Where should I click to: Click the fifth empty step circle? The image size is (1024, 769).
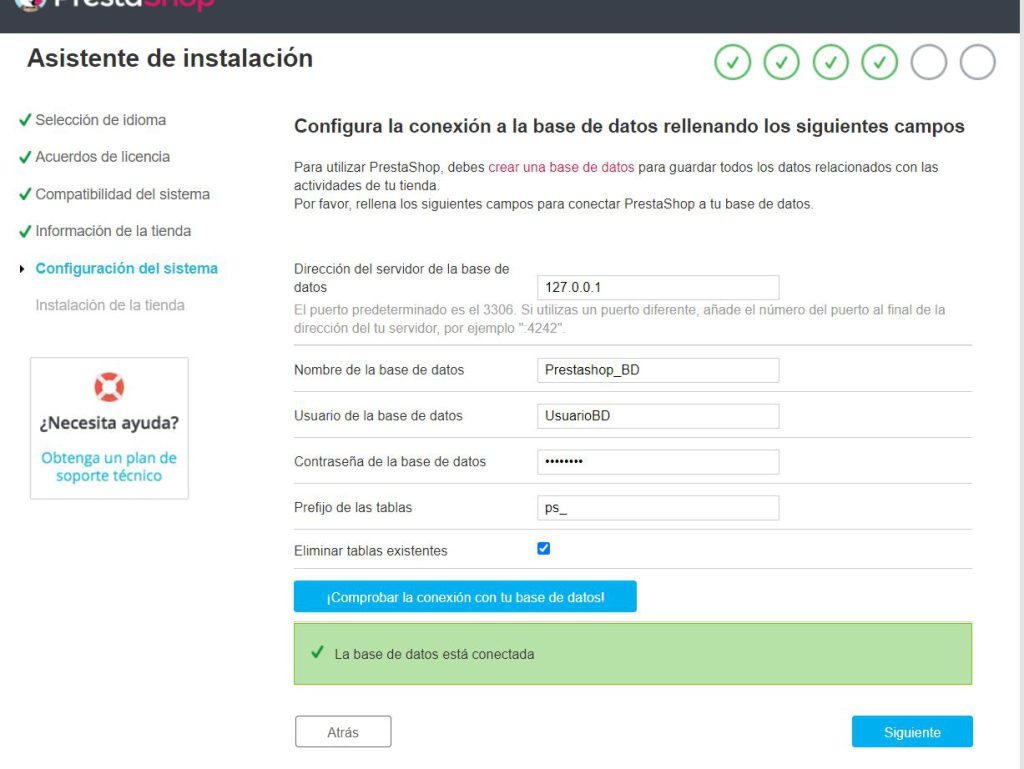pyautogui.click(x=928, y=62)
